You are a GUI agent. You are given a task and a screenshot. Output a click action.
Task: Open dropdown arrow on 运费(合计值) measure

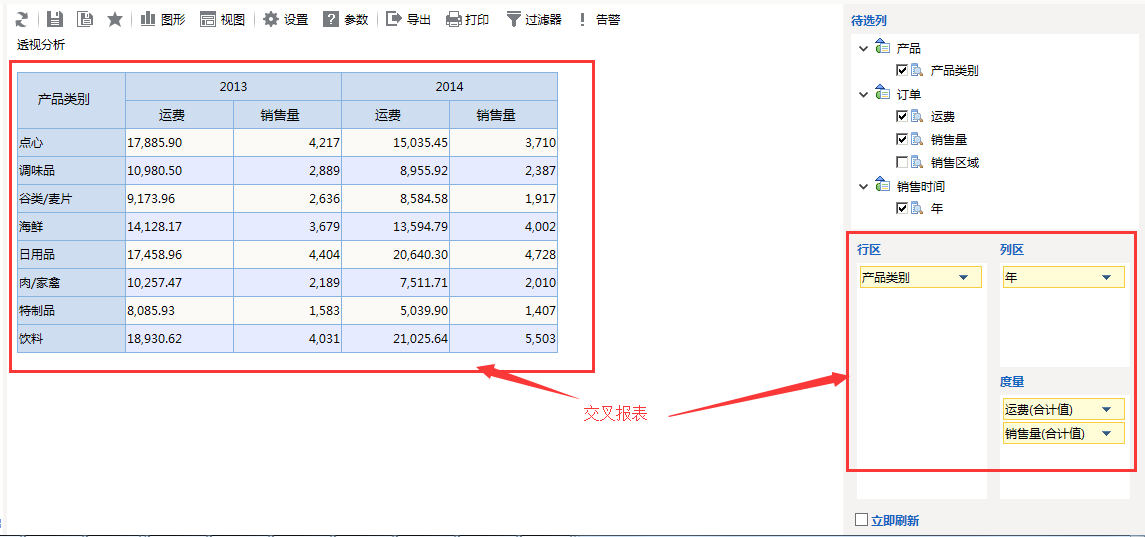click(x=1106, y=409)
